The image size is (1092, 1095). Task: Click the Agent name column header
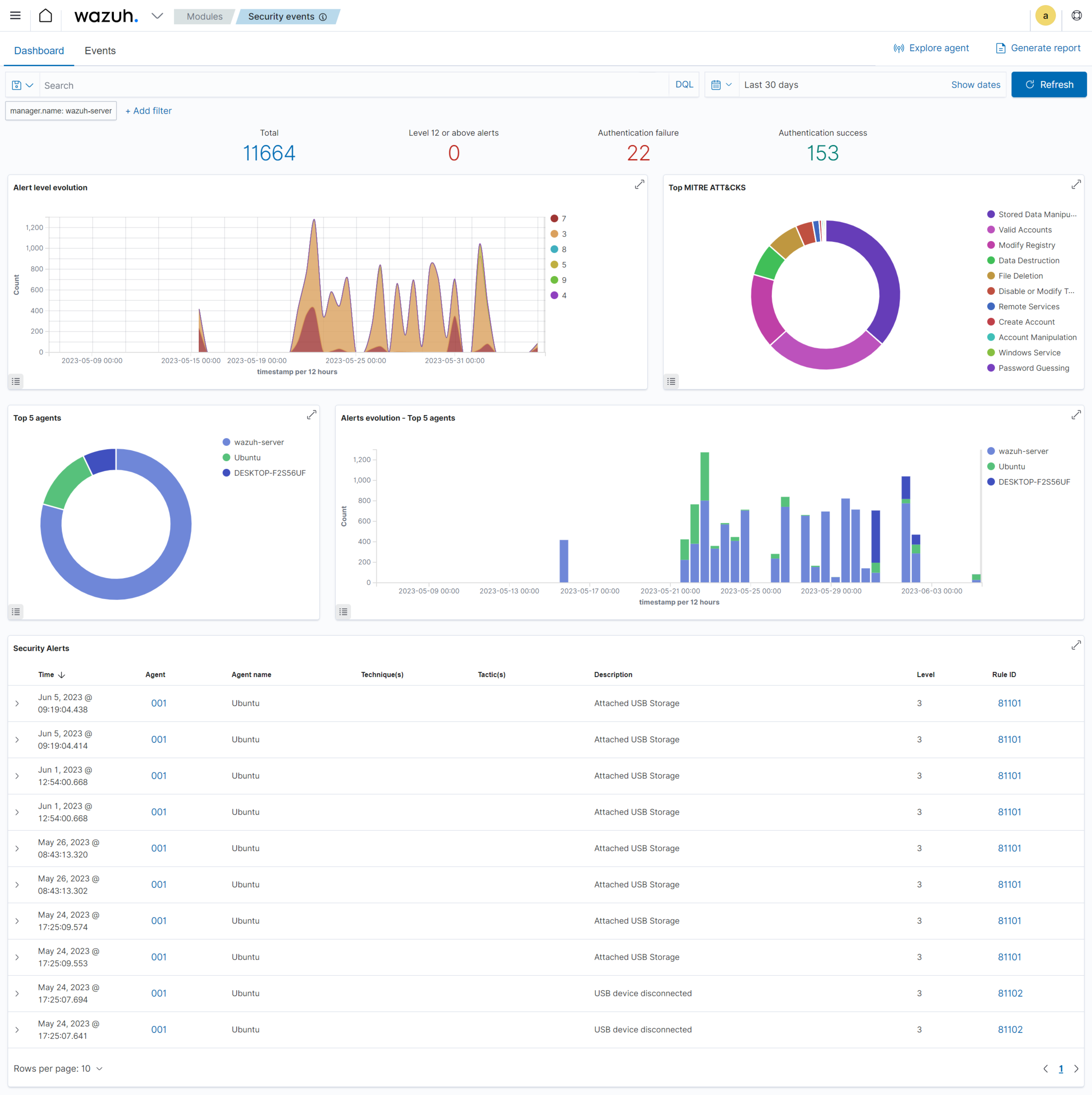(x=252, y=674)
